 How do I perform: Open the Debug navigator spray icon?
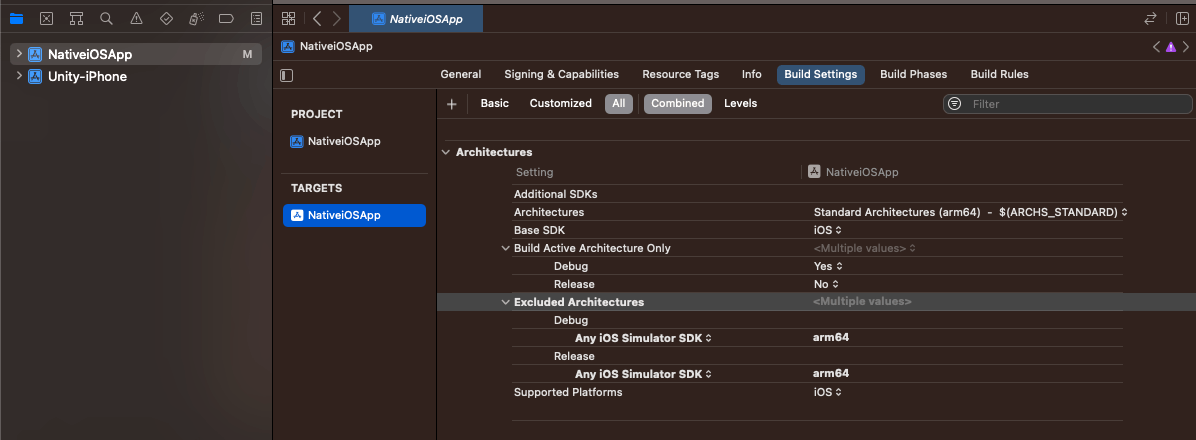pos(196,18)
